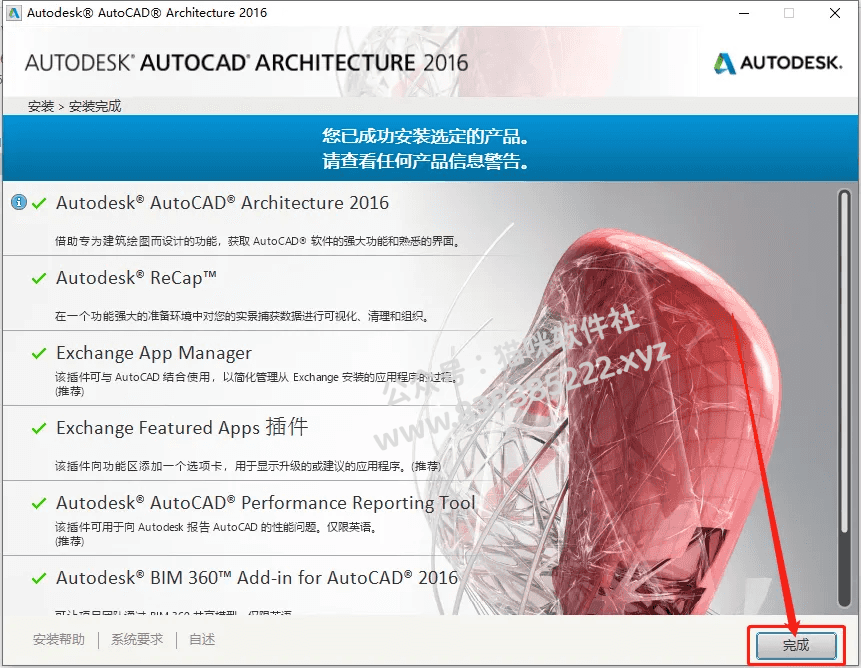The height and width of the screenshot is (668, 861).
Task: Select "Autodesk® BIM 360™ Add-in for AutoCAD® 2016"
Action: (257, 578)
